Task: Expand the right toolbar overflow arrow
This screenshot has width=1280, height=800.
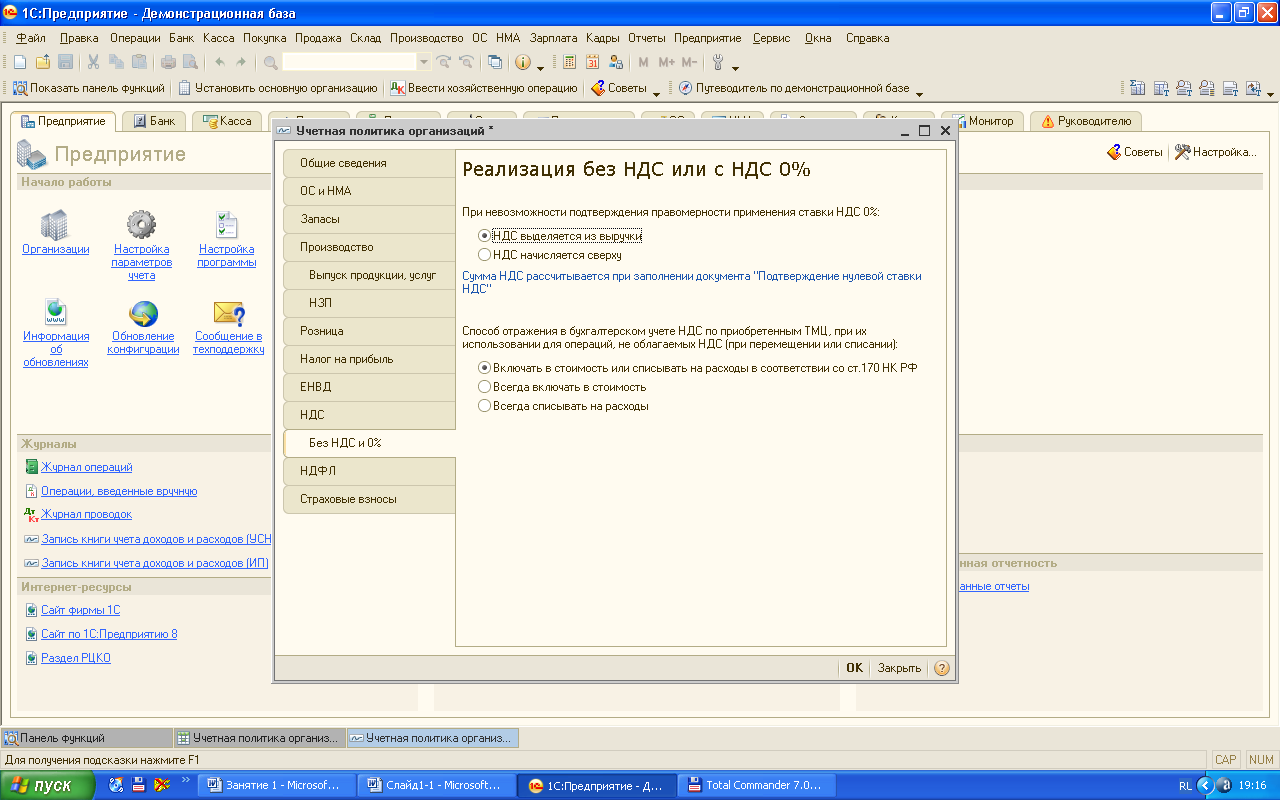Action: (1270, 93)
